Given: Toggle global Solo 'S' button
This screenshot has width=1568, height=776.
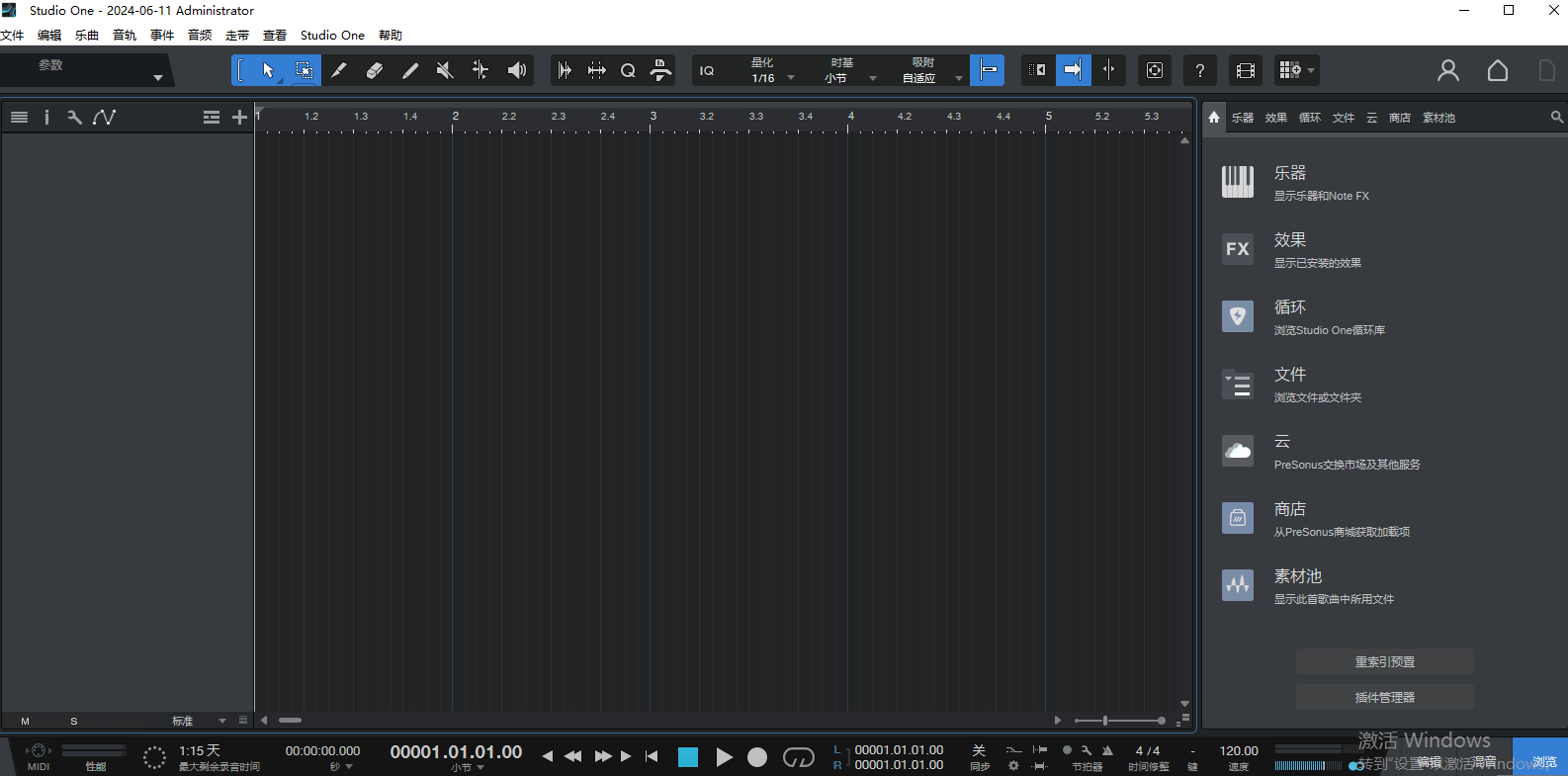Looking at the screenshot, I should (74, 722).
